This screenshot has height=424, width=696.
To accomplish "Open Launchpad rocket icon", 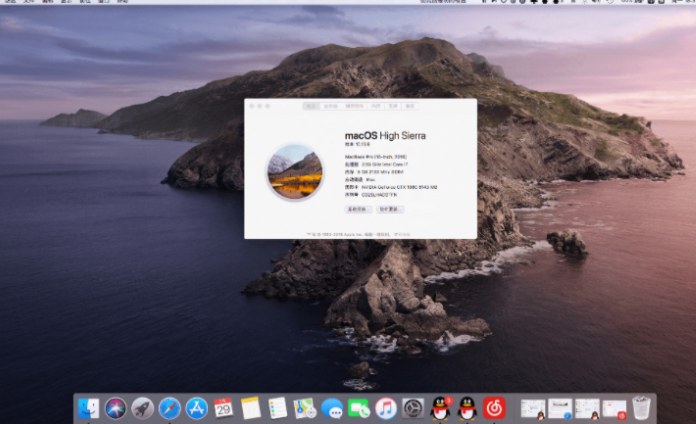I will click(x=143, y=408).
